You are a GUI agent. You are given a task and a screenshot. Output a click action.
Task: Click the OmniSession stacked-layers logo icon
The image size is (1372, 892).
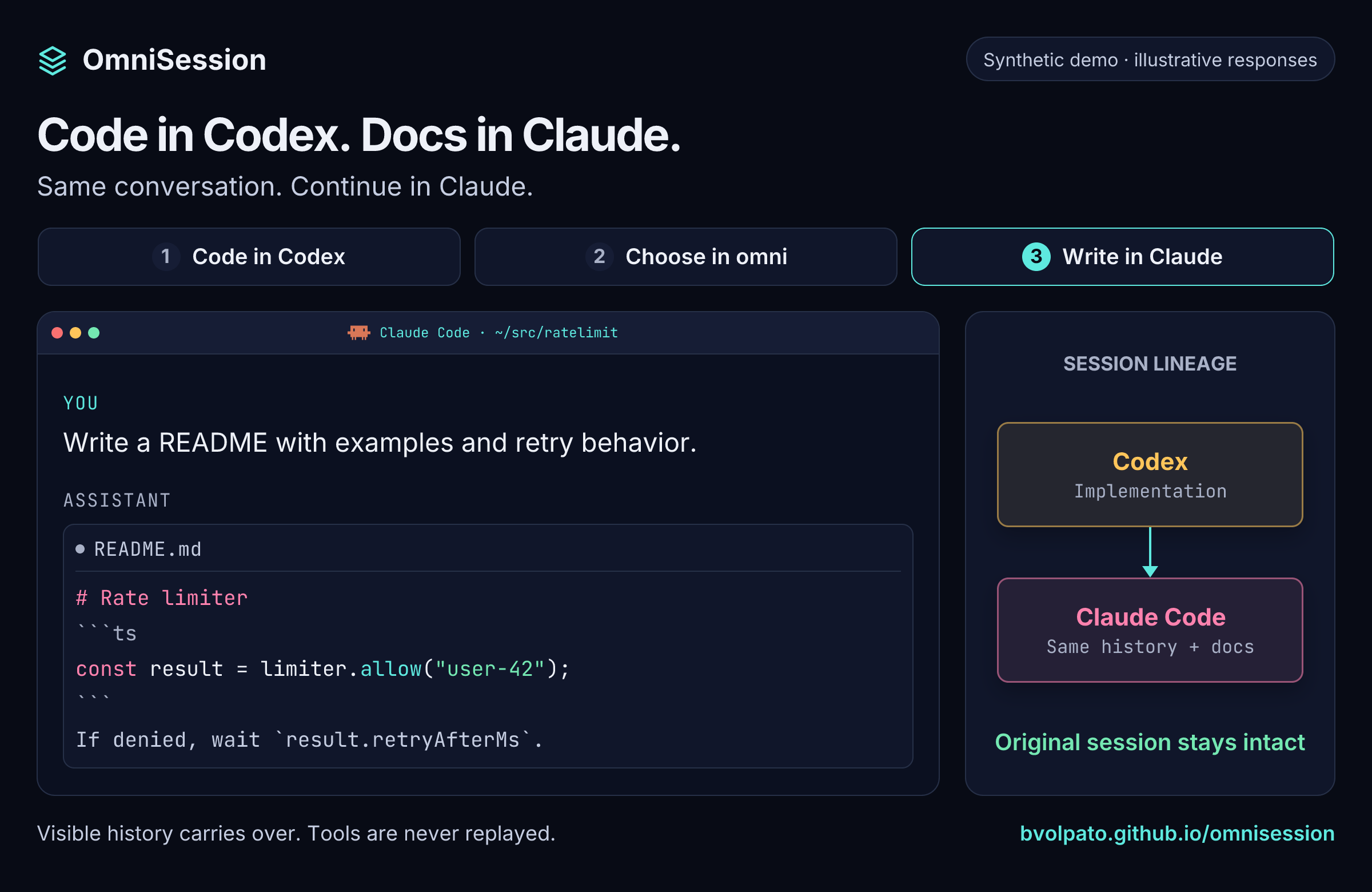tap(53, 61)
